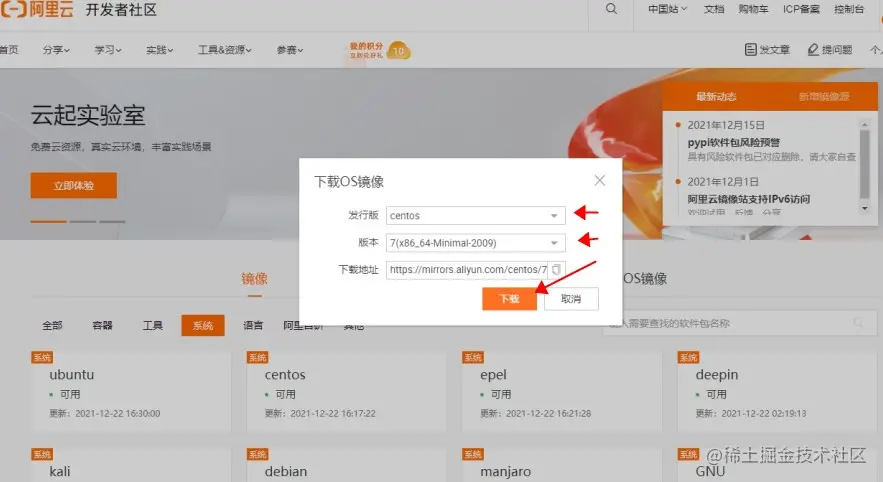The height and width of the screenshot is (482, 883).
Task: Expand the 学习 menu
Action: click(108, 50)
